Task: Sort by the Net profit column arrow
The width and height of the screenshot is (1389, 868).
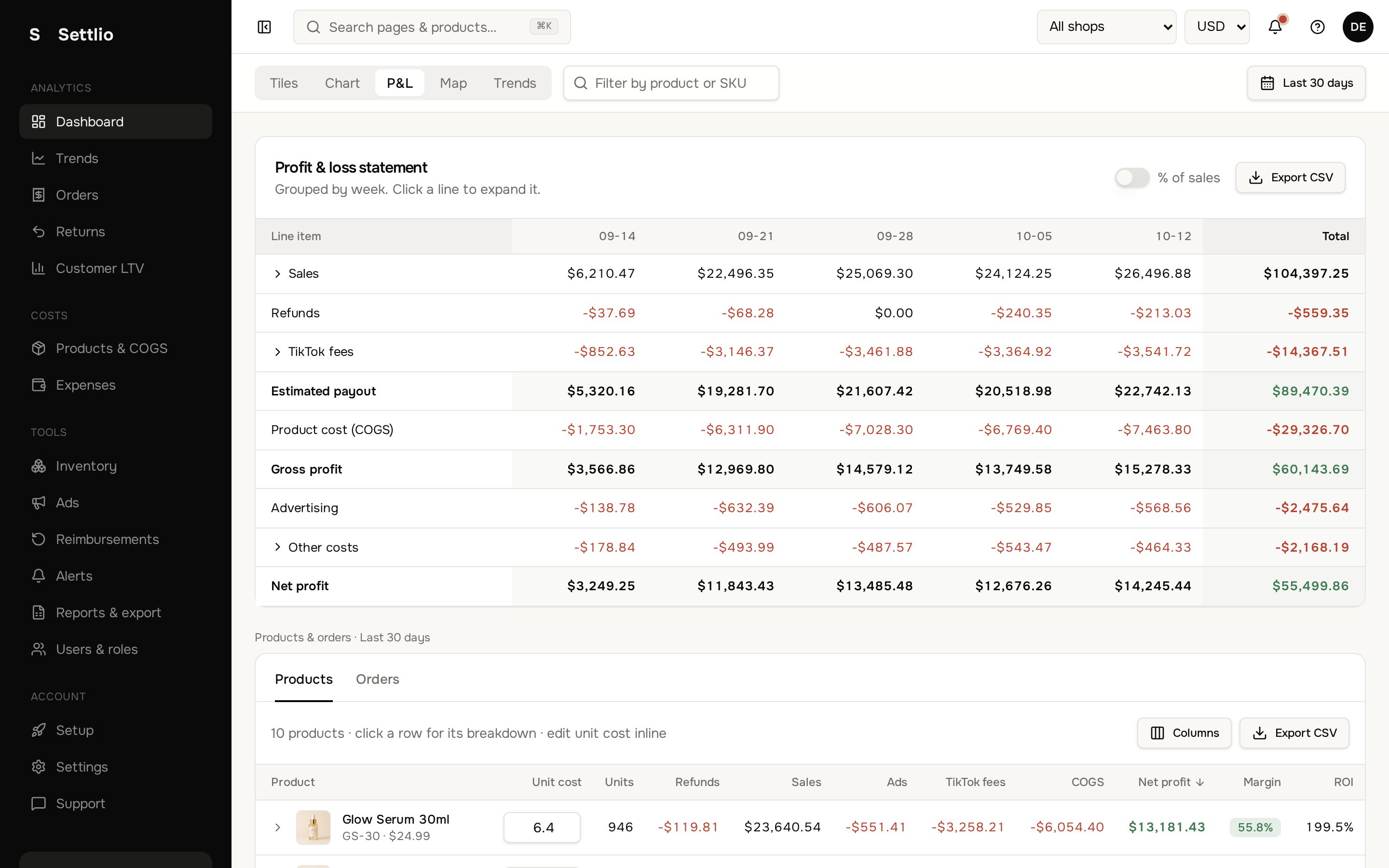Action: 1200,783
